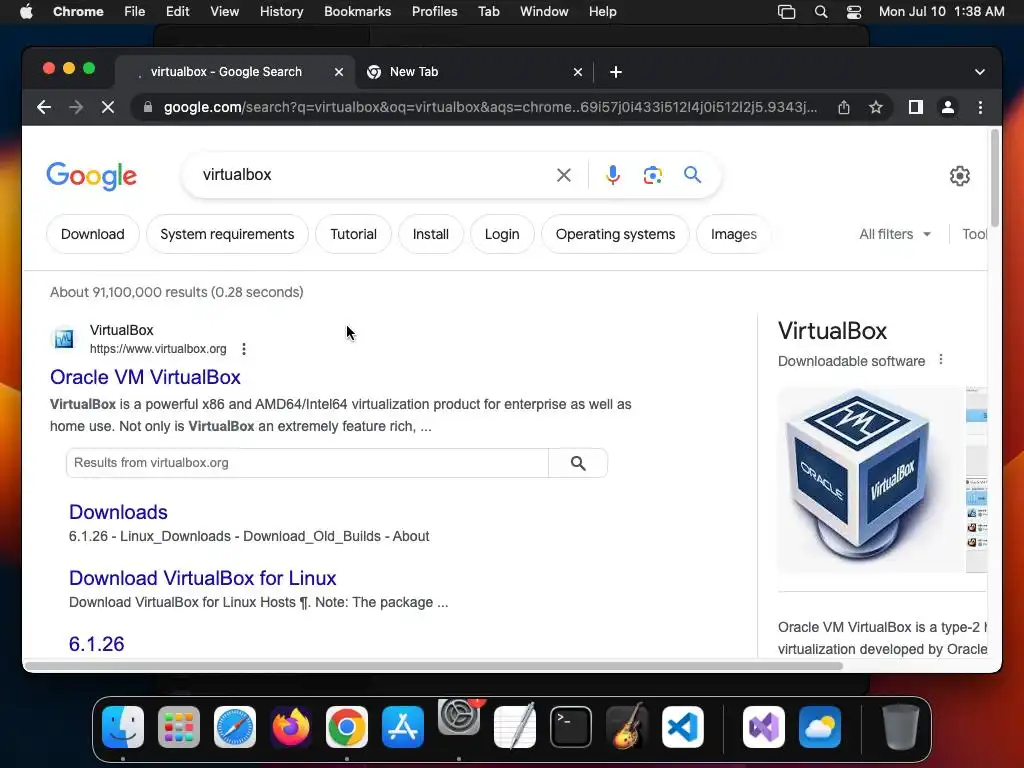Switch to Images results

tap(733, 234)
